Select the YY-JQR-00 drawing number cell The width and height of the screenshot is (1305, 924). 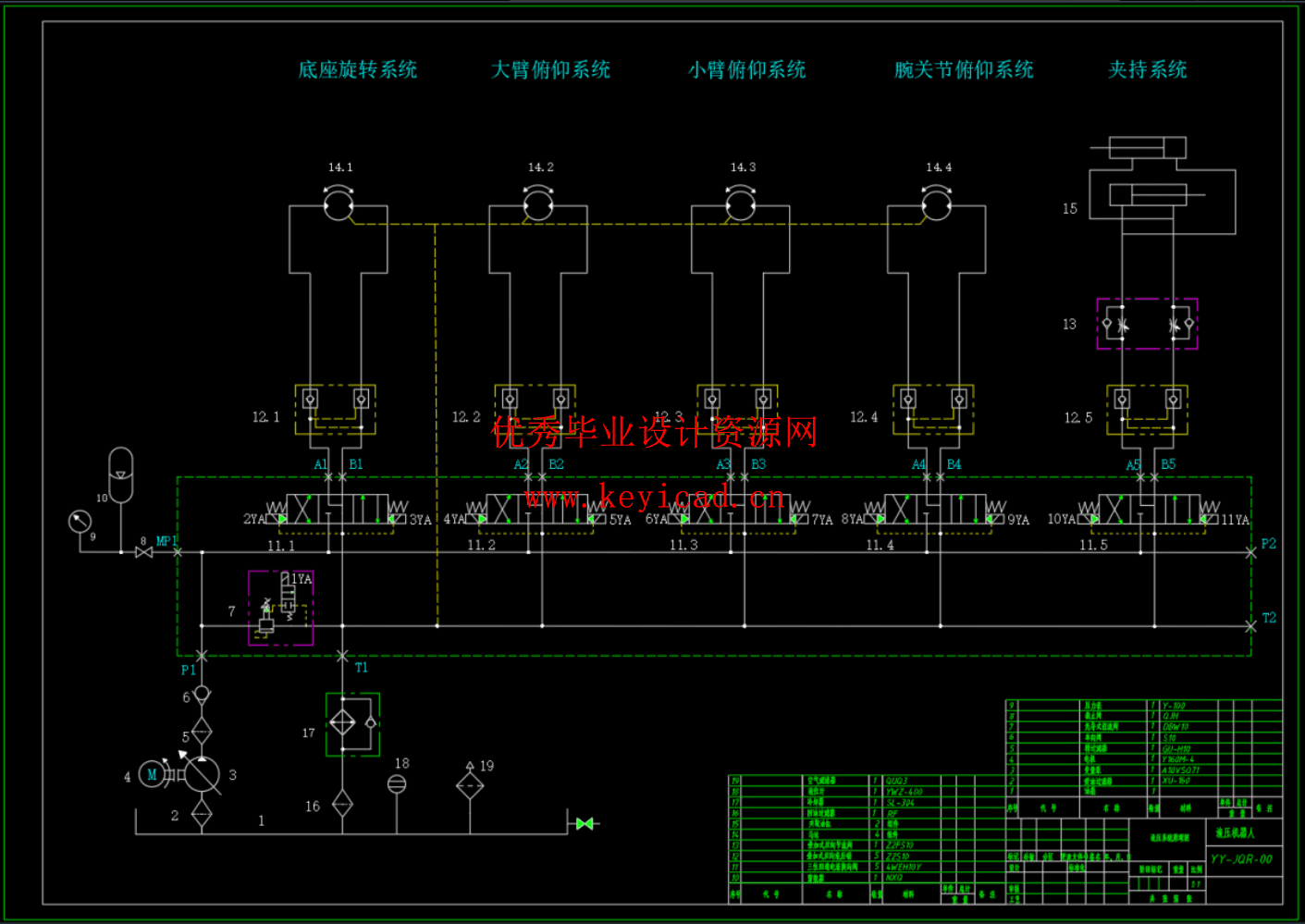pos(1242,859)
